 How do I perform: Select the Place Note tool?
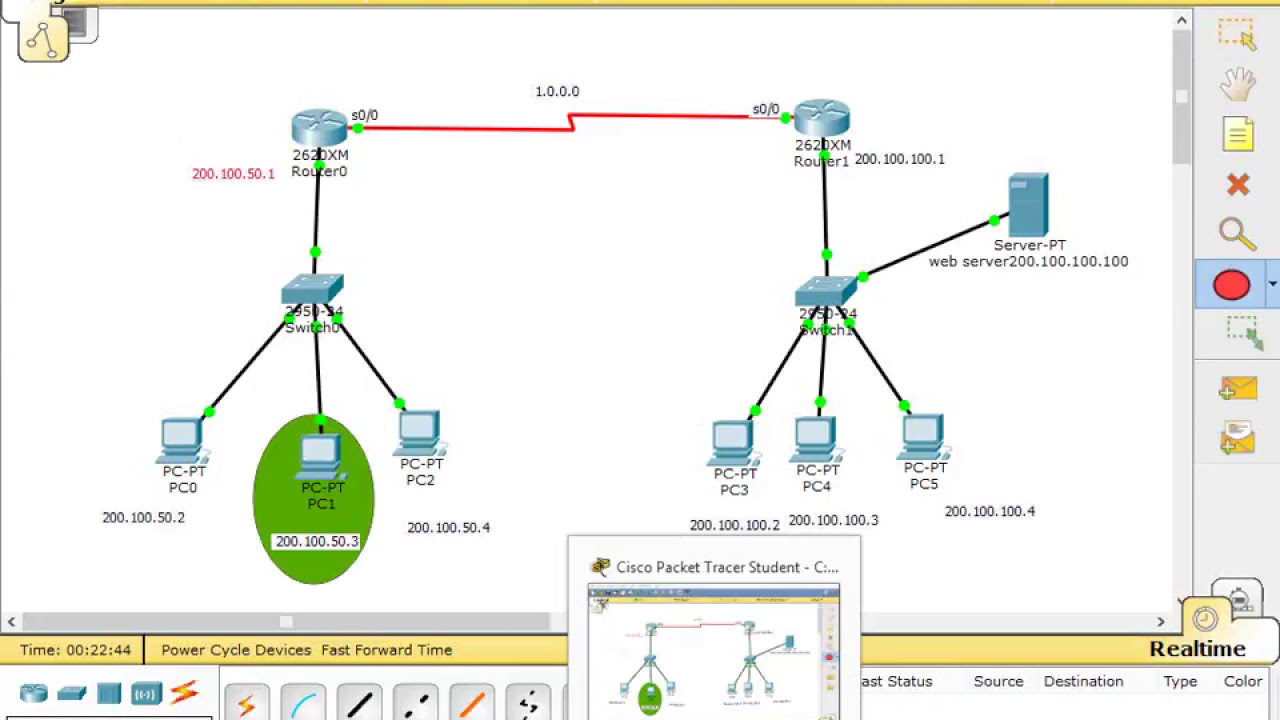pyautogui.click(x=1238, y=134)
